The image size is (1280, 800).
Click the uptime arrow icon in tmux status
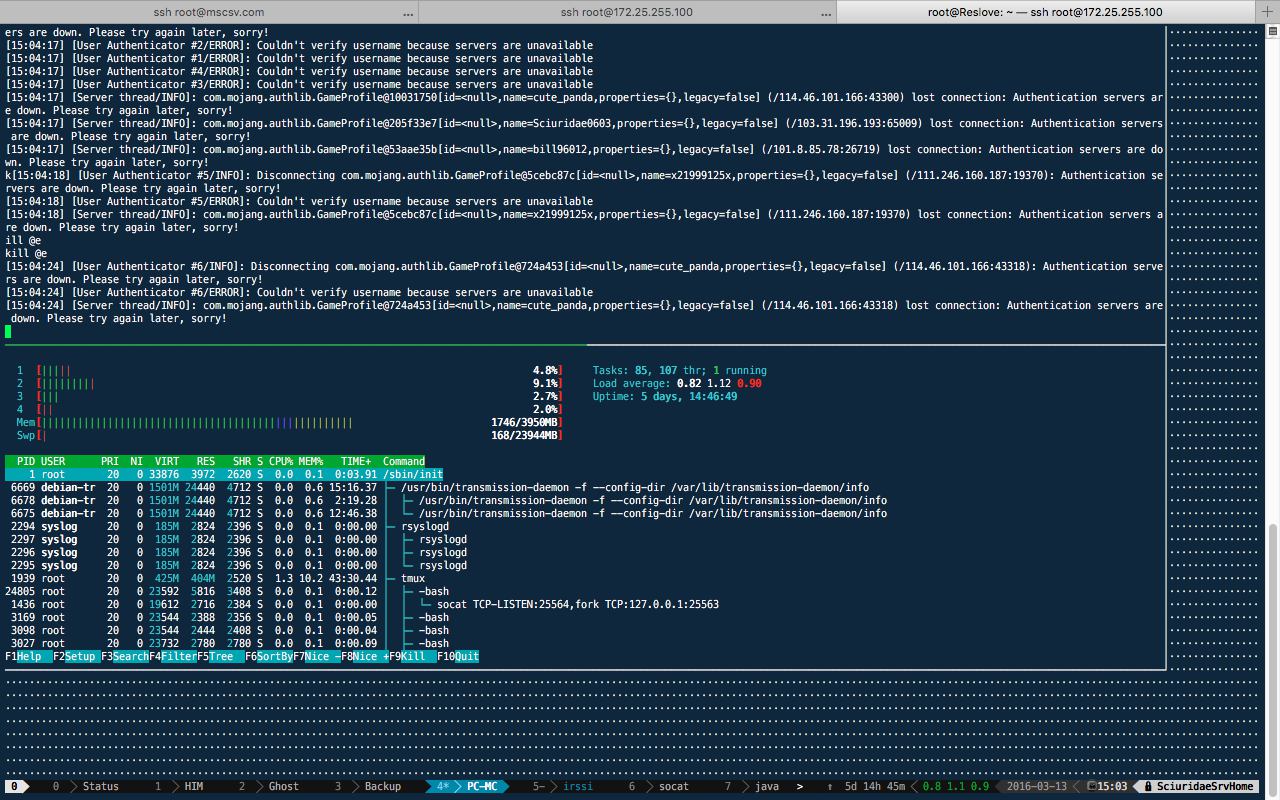[830, 787]
